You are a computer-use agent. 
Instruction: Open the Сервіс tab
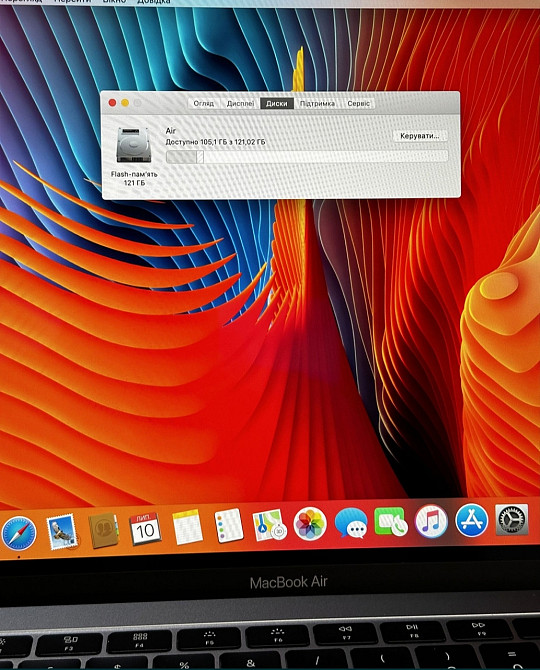[358, 103]
